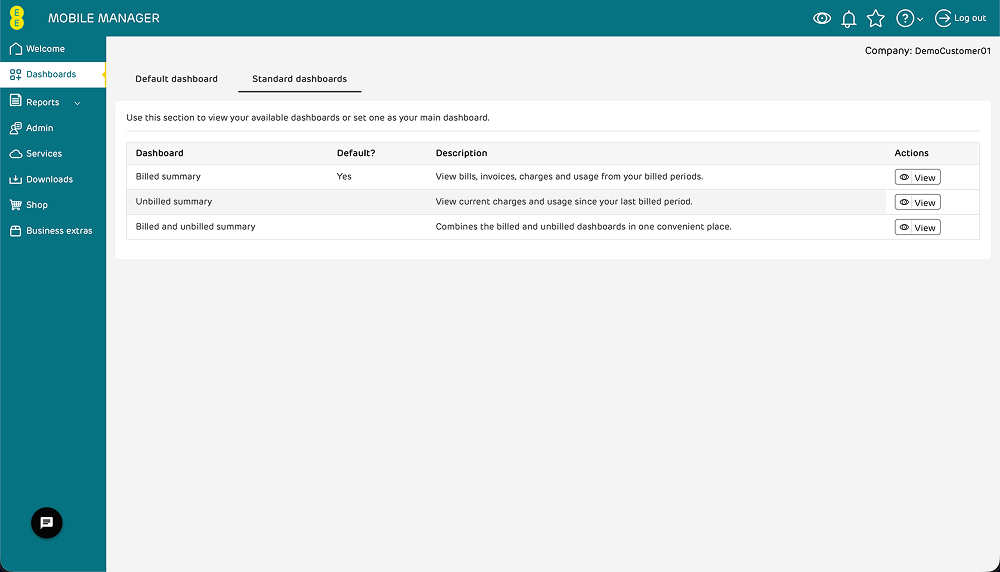Expand the Reports chevron

(x=77, y=103)
